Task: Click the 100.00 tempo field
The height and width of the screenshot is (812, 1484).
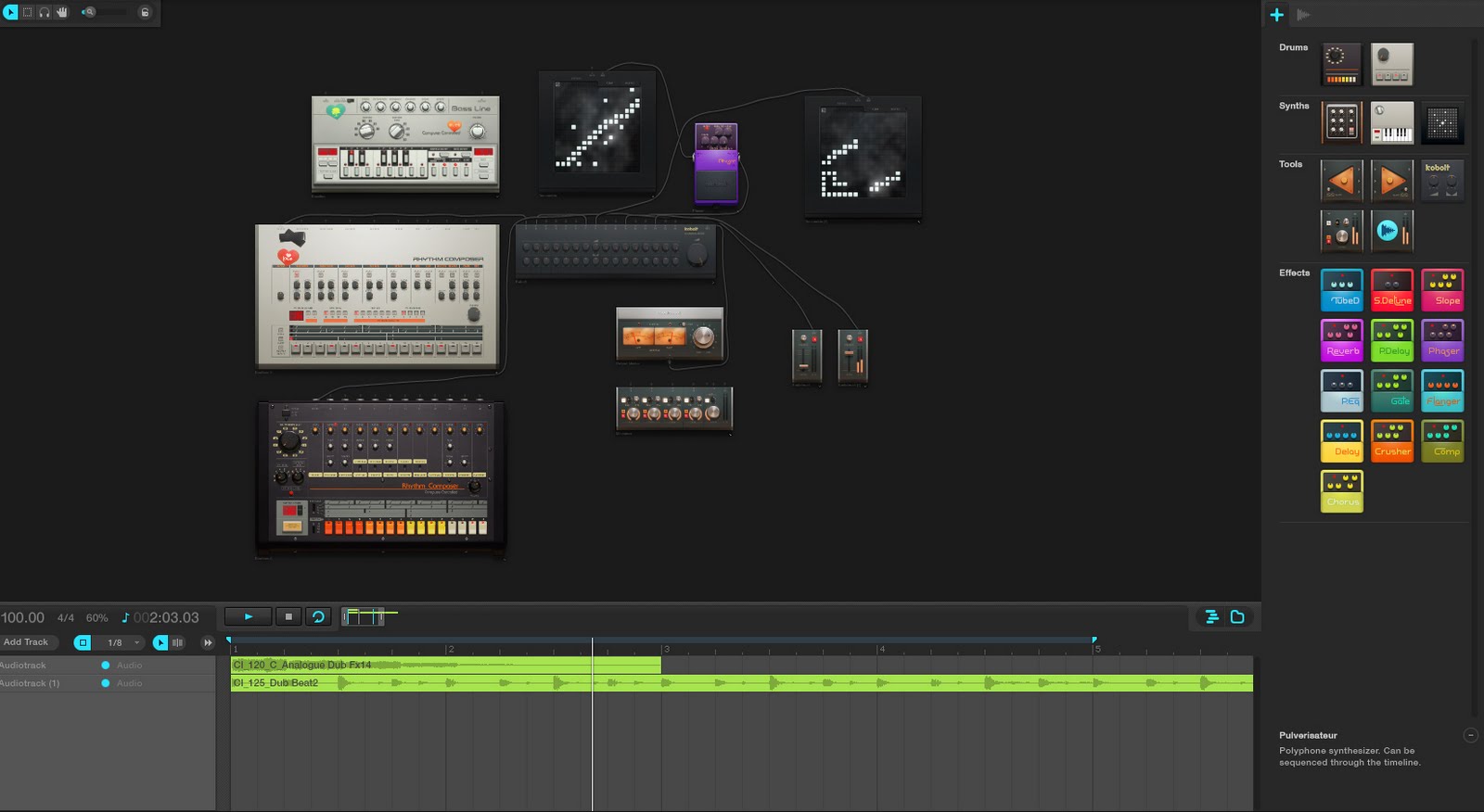Action: [22, 617]
